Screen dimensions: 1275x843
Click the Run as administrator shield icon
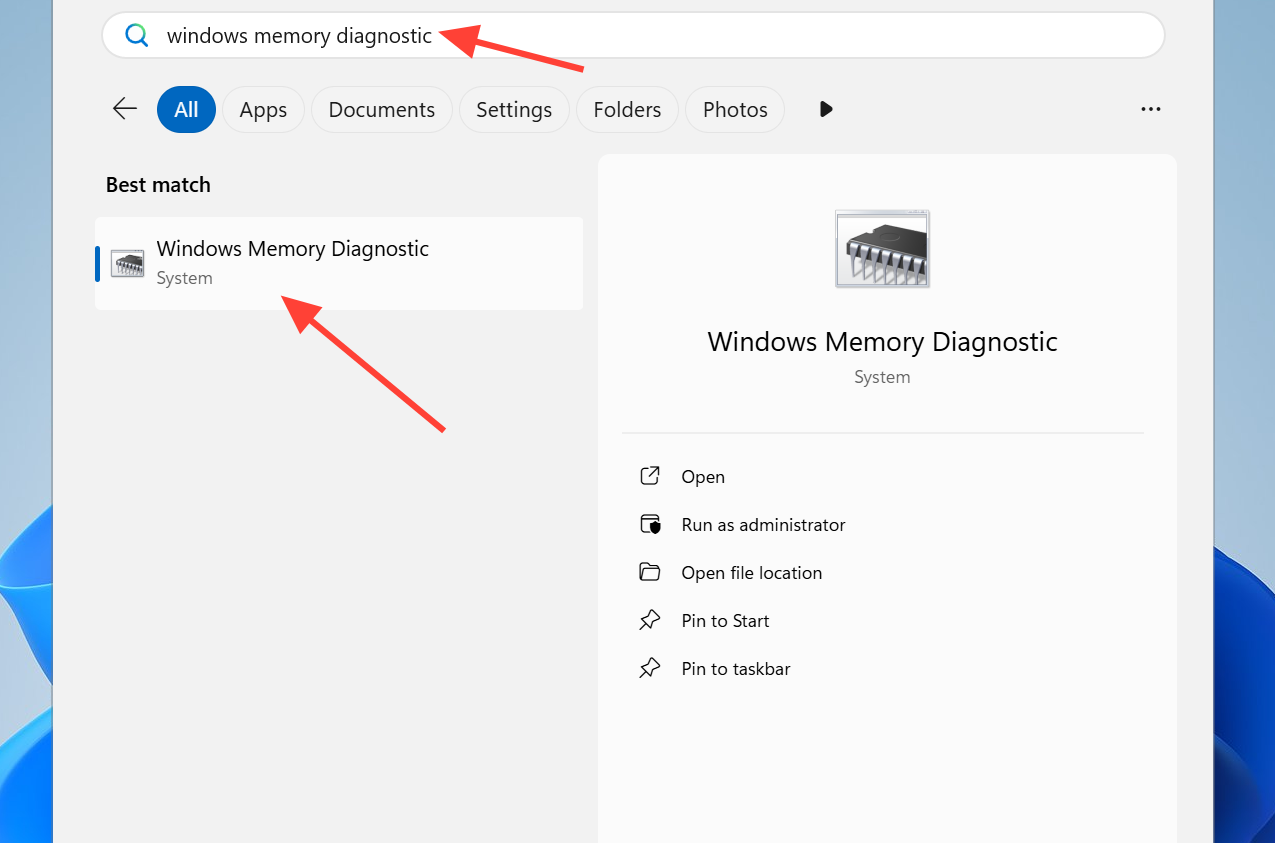(650, 524)
